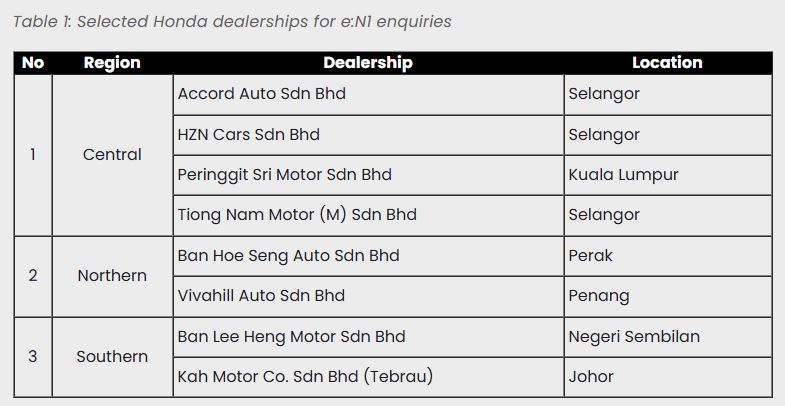Select Kah Motor Co. Sdn Bhd (Tebrau)
The image size is (785, 406).
coord(305,376)
